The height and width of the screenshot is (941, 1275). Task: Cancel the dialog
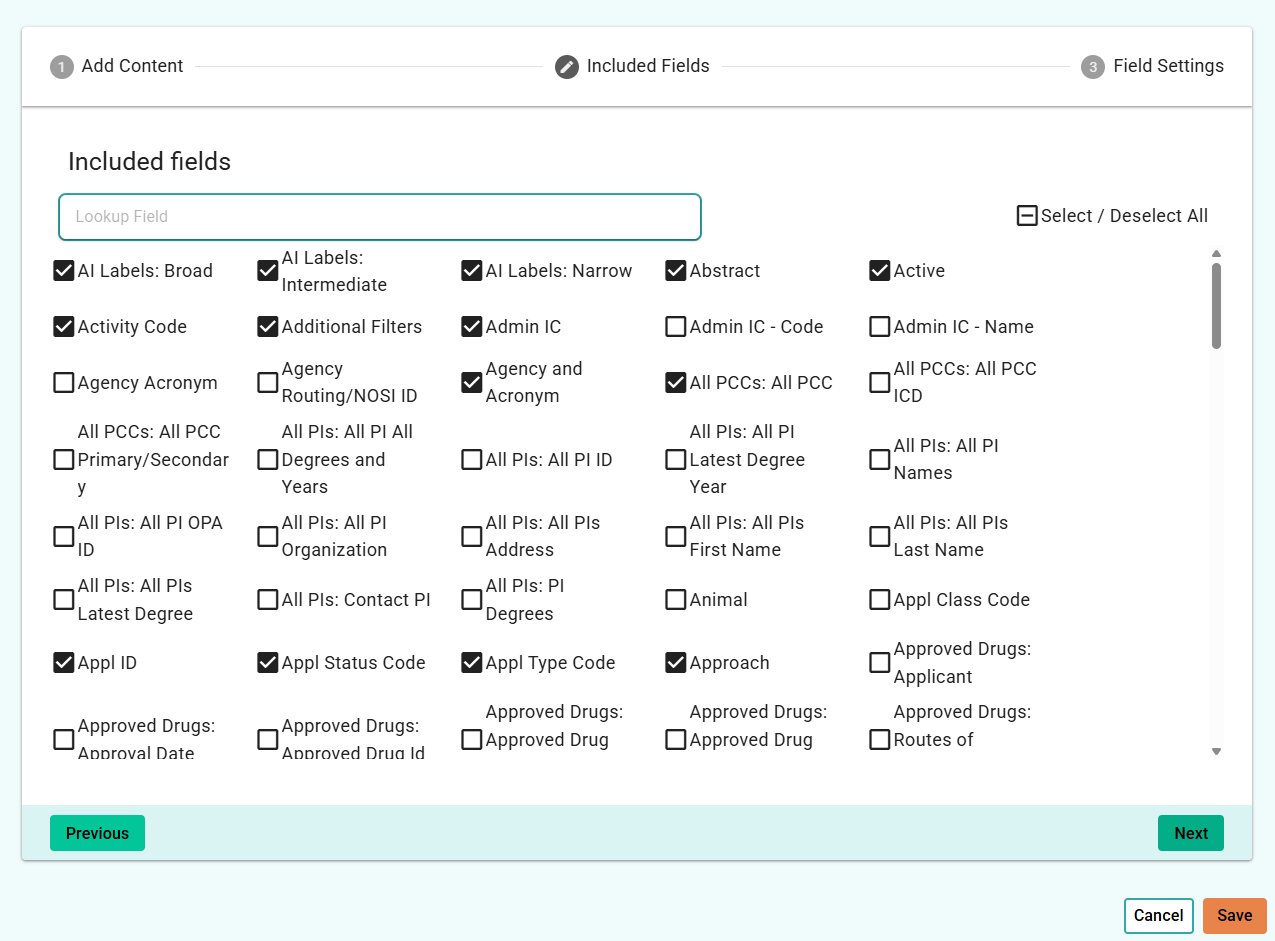1159,916
